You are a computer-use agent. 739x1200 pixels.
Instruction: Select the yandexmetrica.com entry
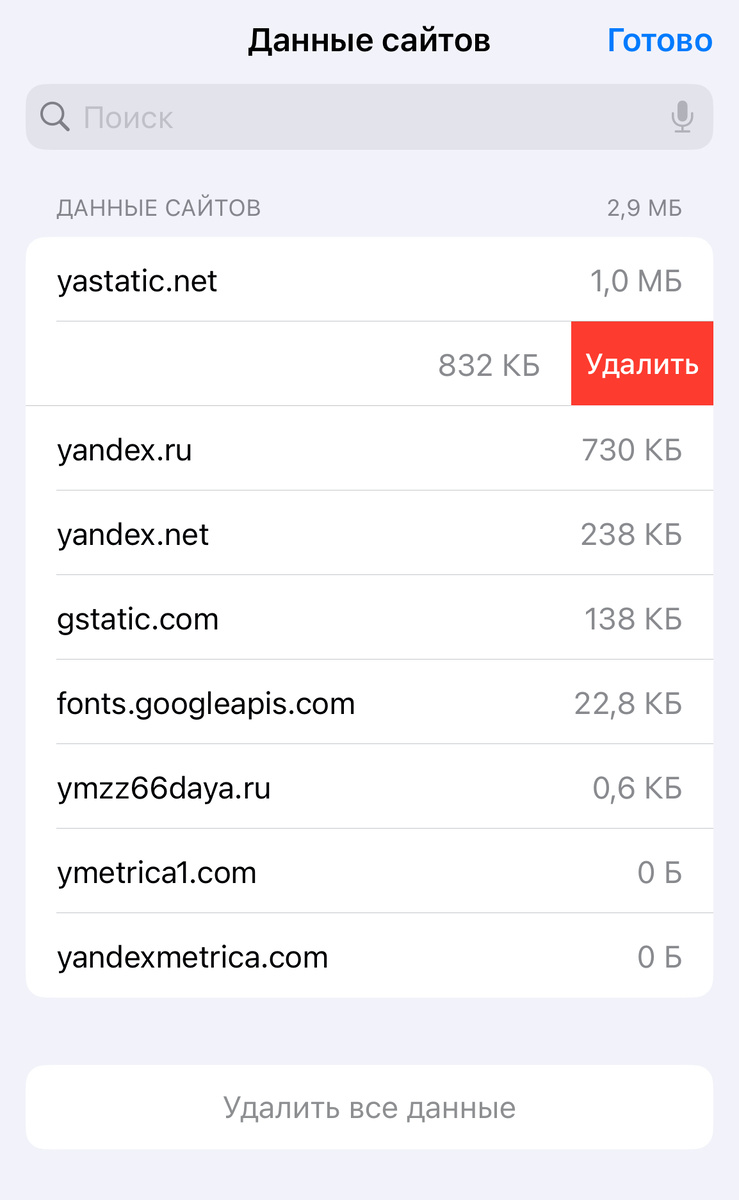click(369, 956)
